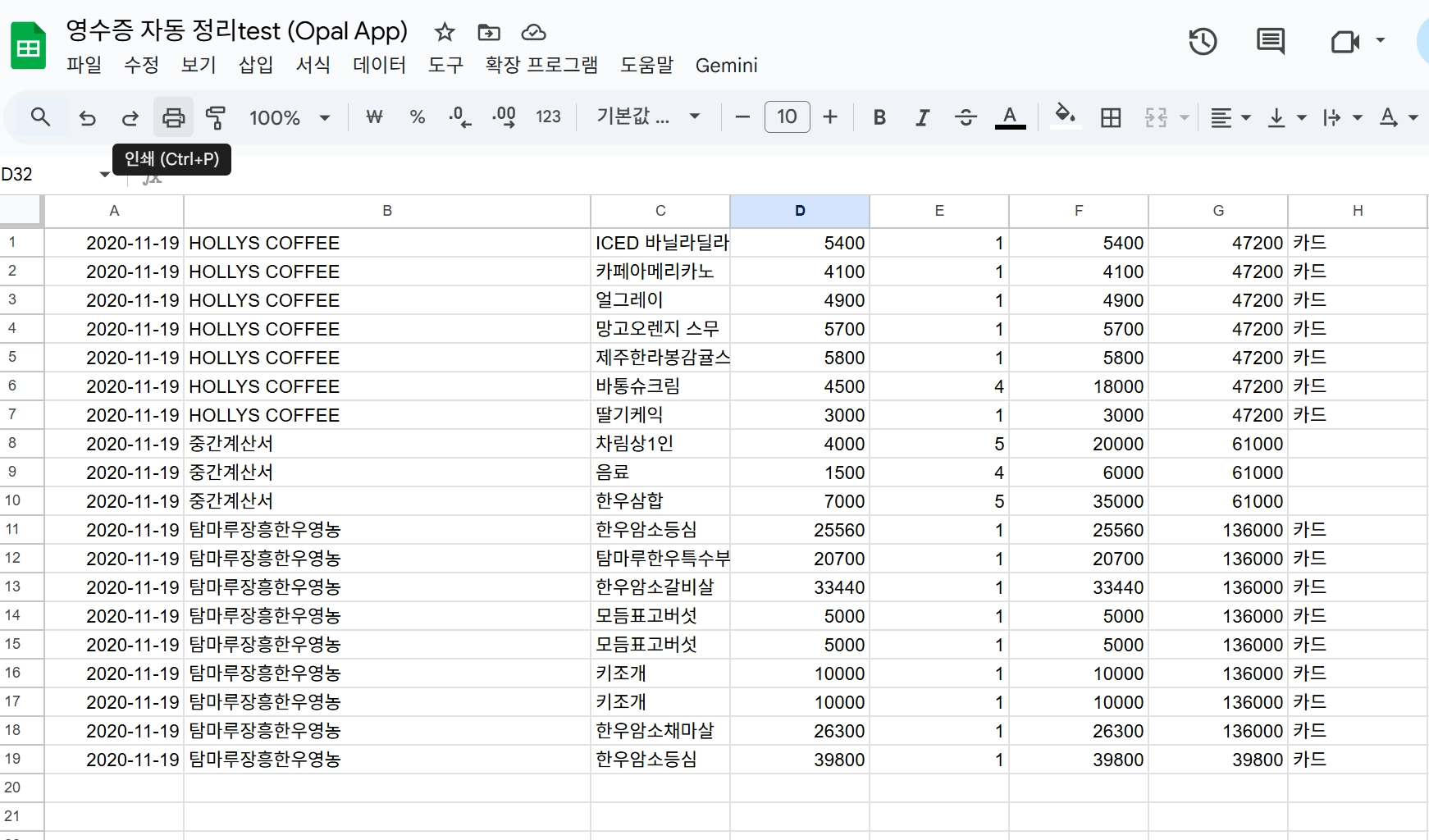Open the comments panel icon
The image size is (1429, 840).
click(x=1271, y=41)
